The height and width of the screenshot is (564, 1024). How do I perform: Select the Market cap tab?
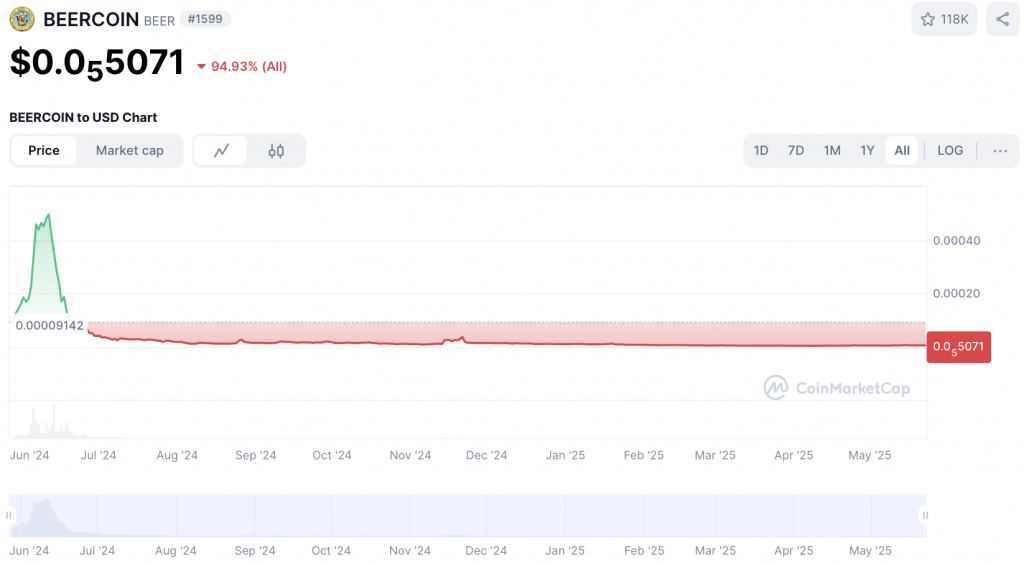[129, 151]
